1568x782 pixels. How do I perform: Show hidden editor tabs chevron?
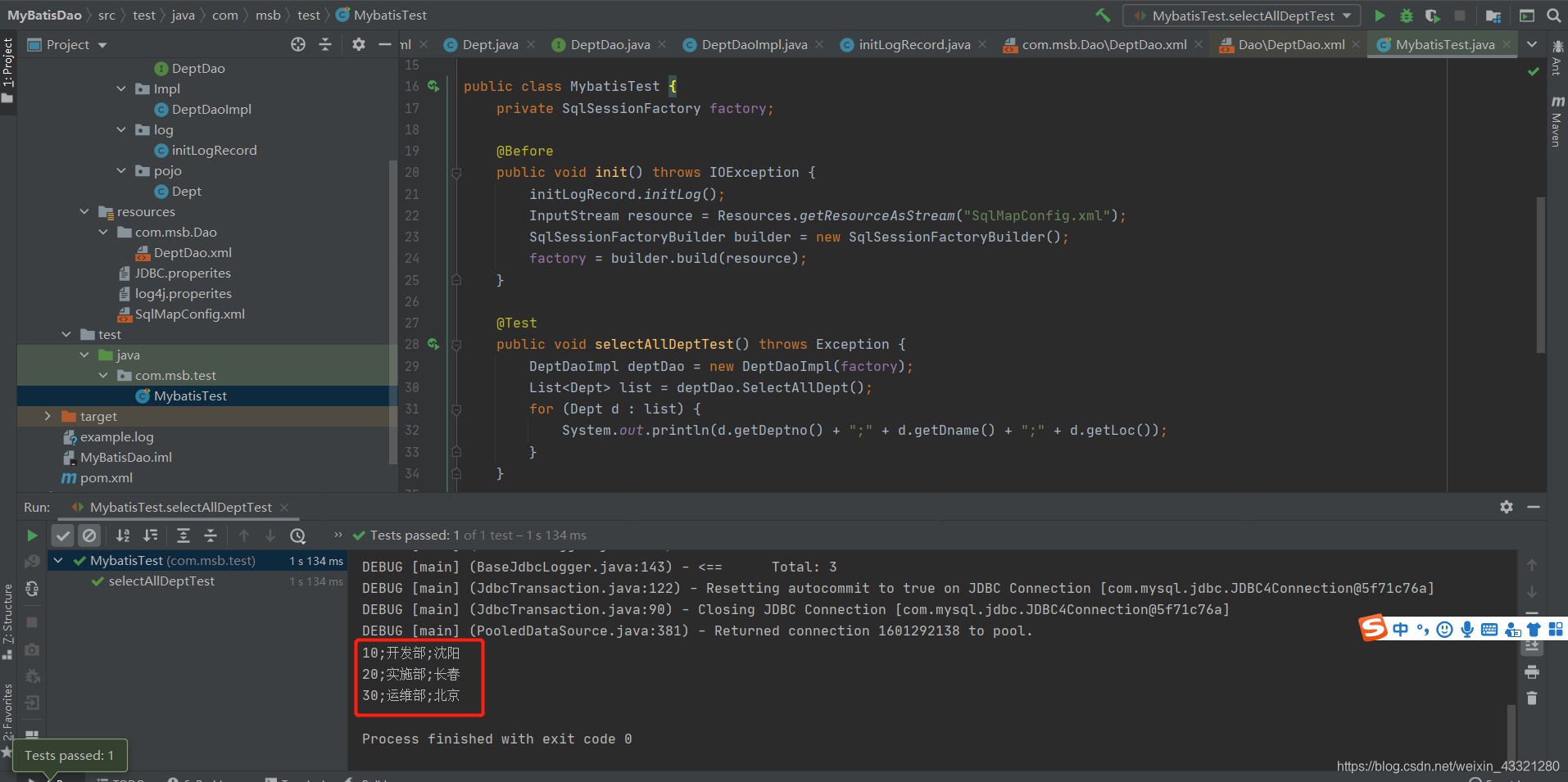(x=1532, y=44)
